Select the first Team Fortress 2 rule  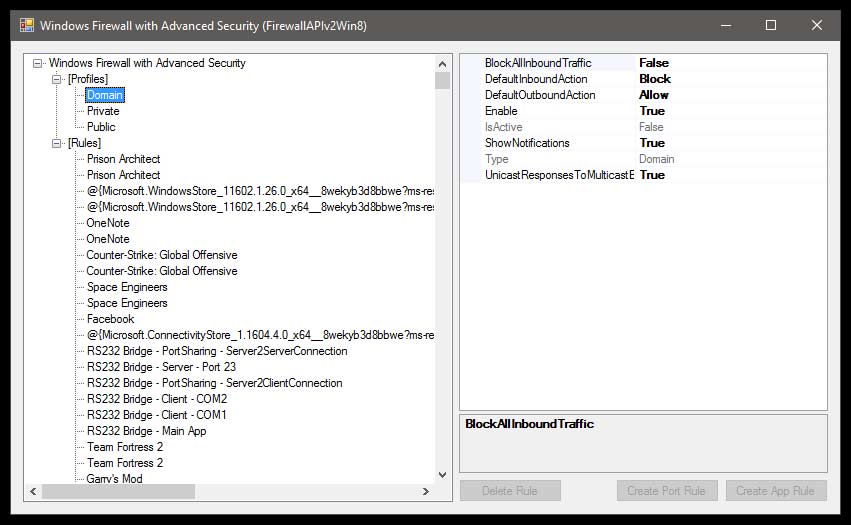coord(125,447)
